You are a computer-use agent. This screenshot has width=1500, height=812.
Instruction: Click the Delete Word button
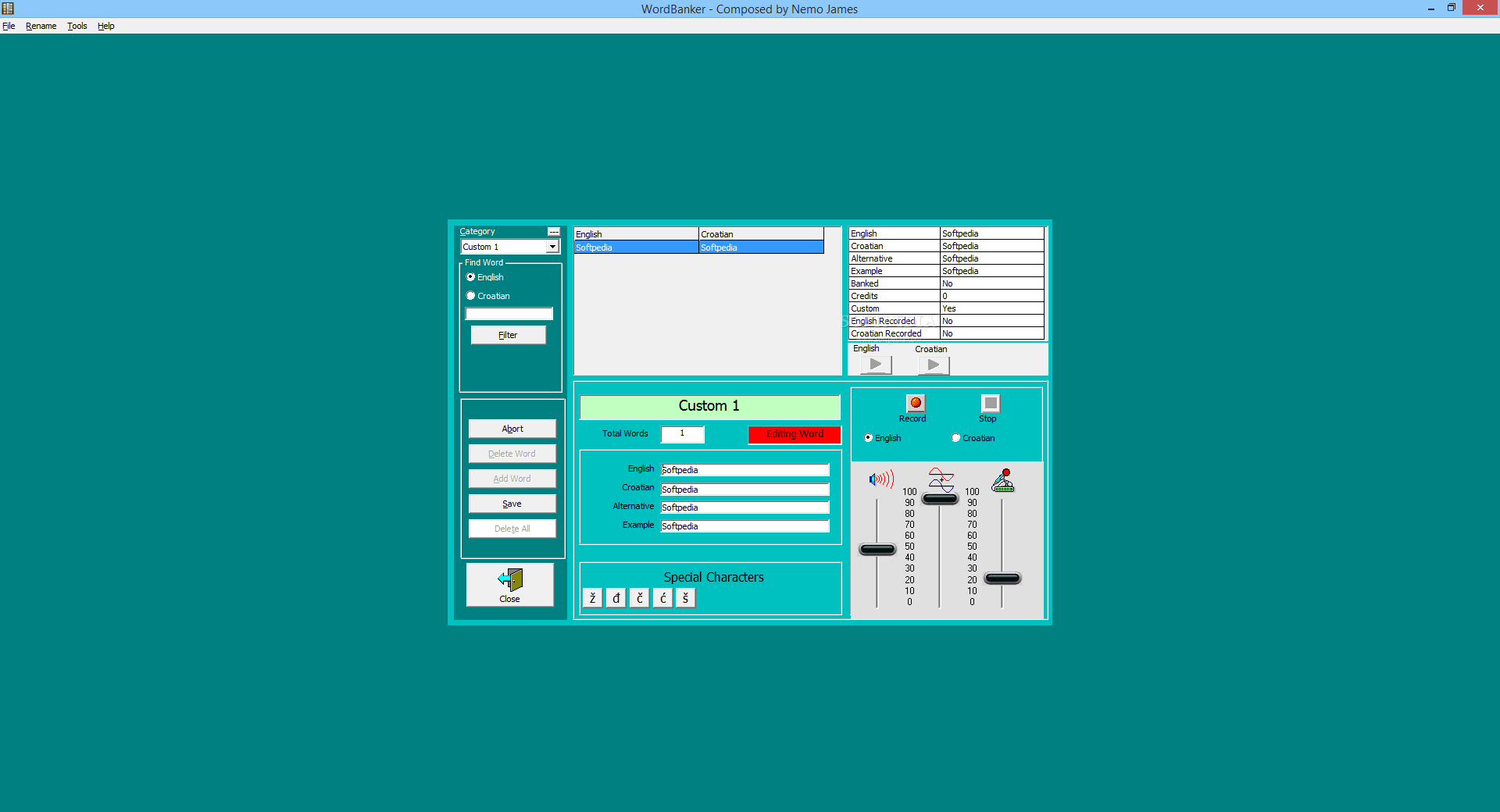pos(512,454)
